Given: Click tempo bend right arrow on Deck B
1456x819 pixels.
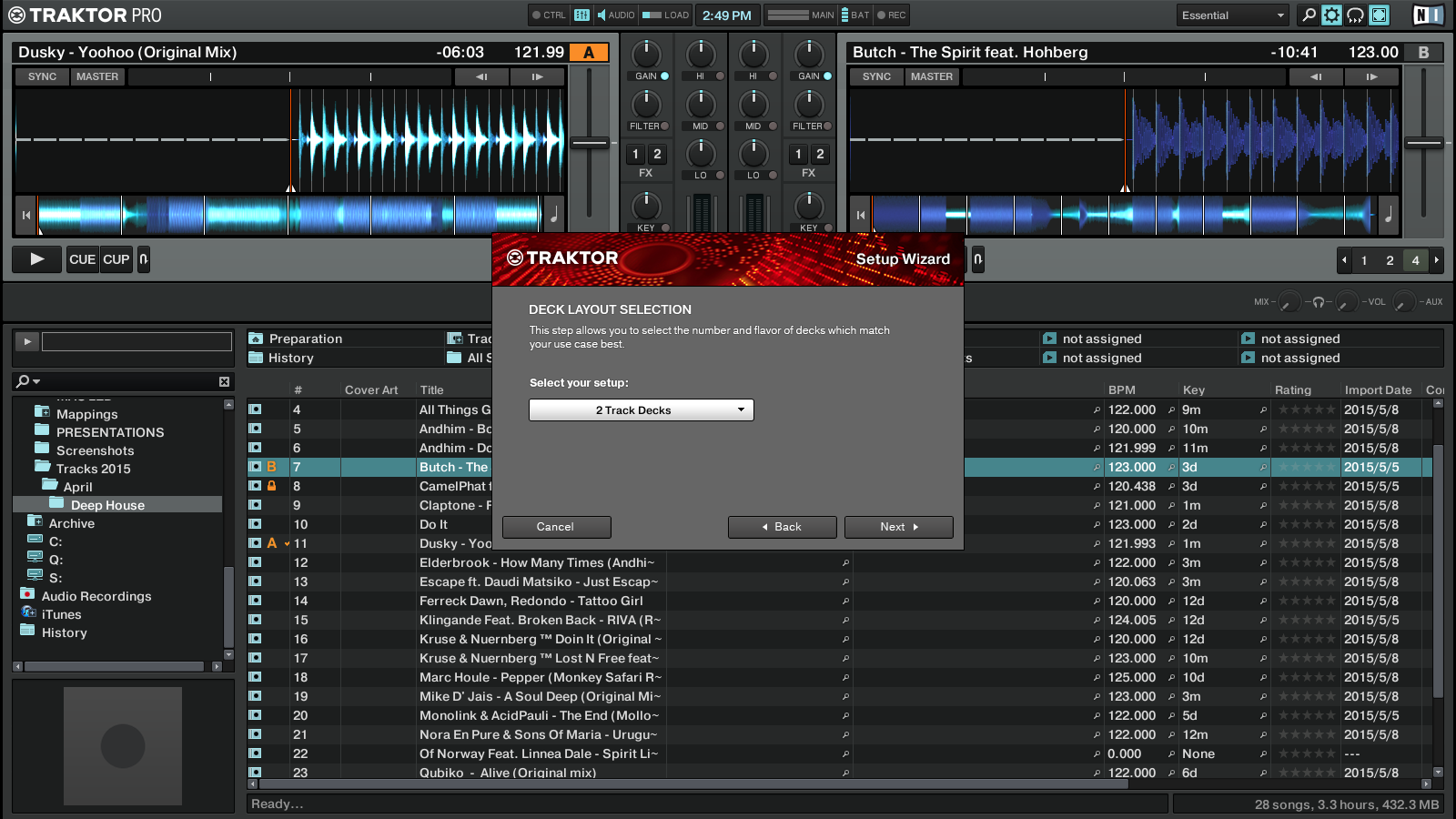Looking at the screenshot, I should [1372, 76].
